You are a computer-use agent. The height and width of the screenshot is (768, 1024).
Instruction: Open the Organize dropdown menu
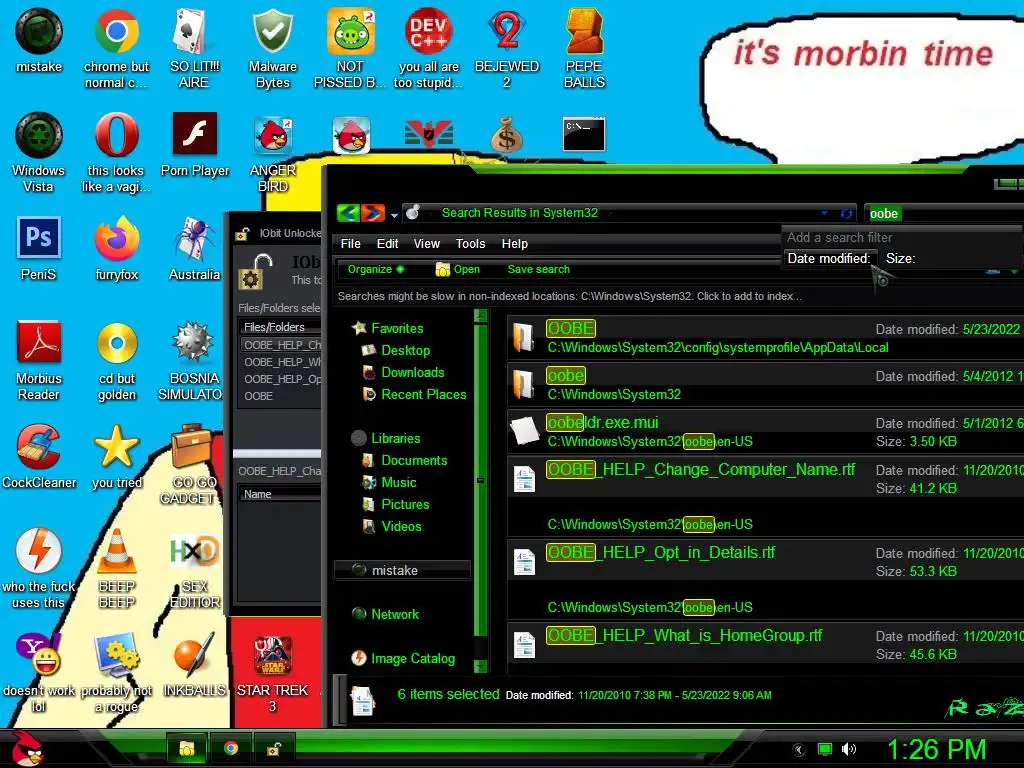click(376, 269)
